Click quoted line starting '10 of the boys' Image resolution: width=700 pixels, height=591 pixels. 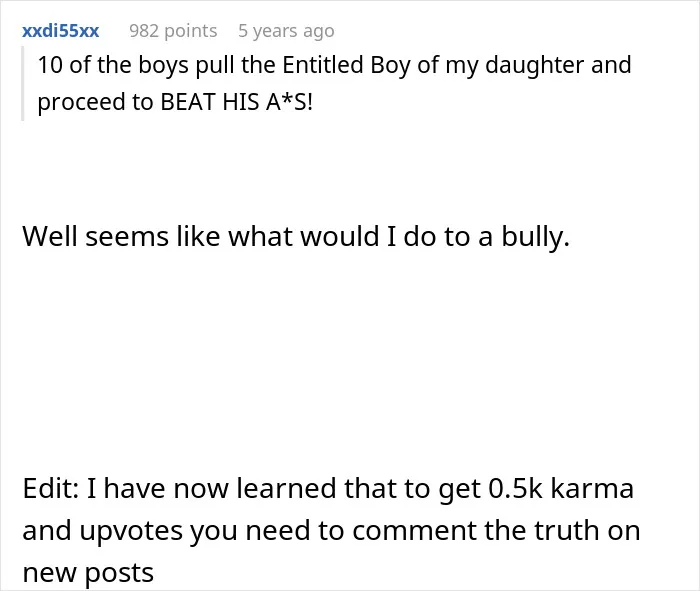pyautogui.click(x=334, y=65)
